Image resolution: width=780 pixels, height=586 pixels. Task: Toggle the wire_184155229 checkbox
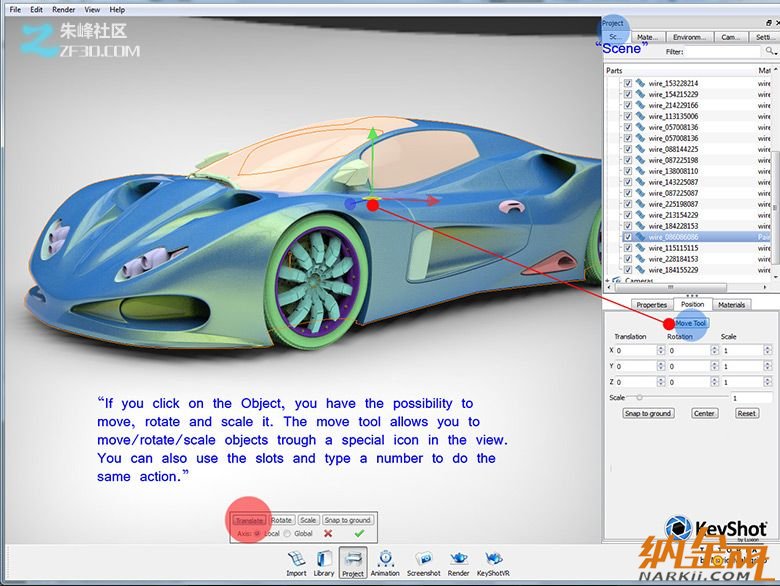pos(628,270)
